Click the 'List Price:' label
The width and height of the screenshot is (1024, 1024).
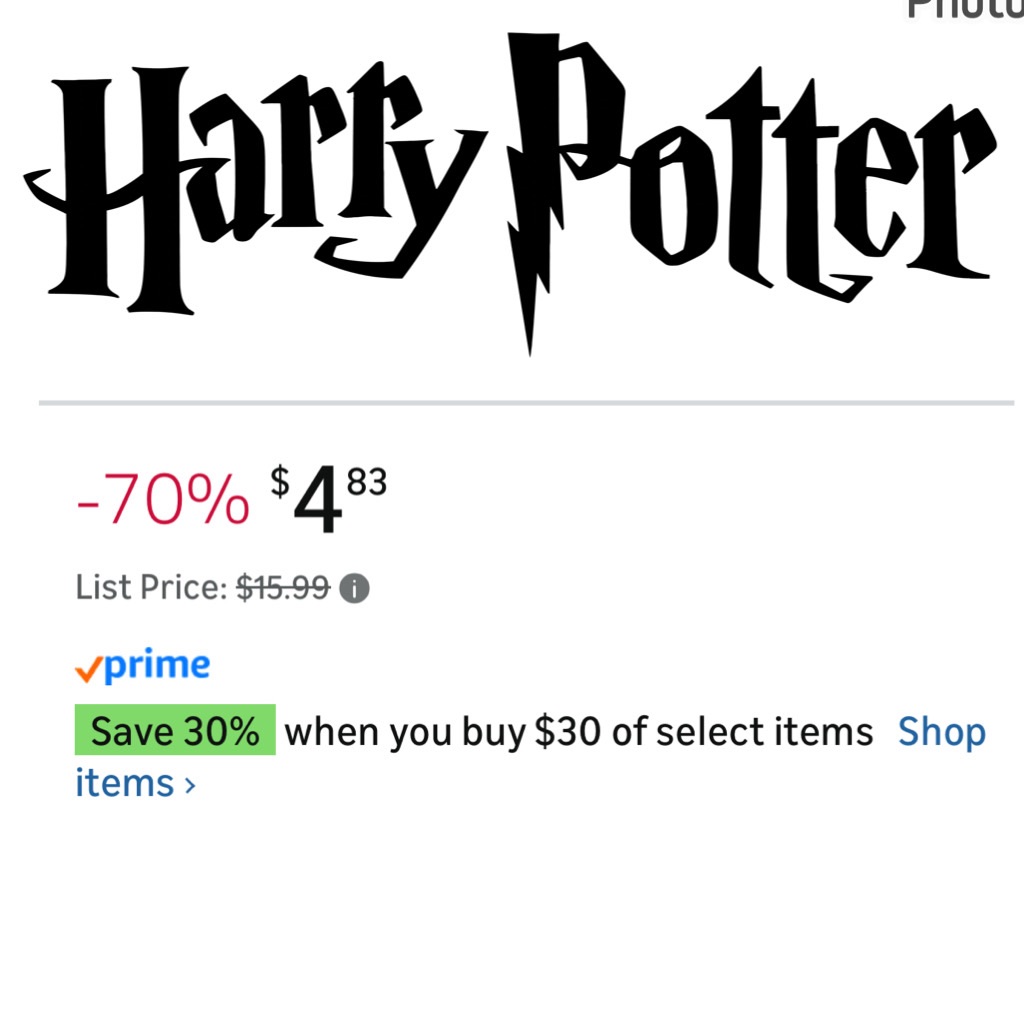152,588
